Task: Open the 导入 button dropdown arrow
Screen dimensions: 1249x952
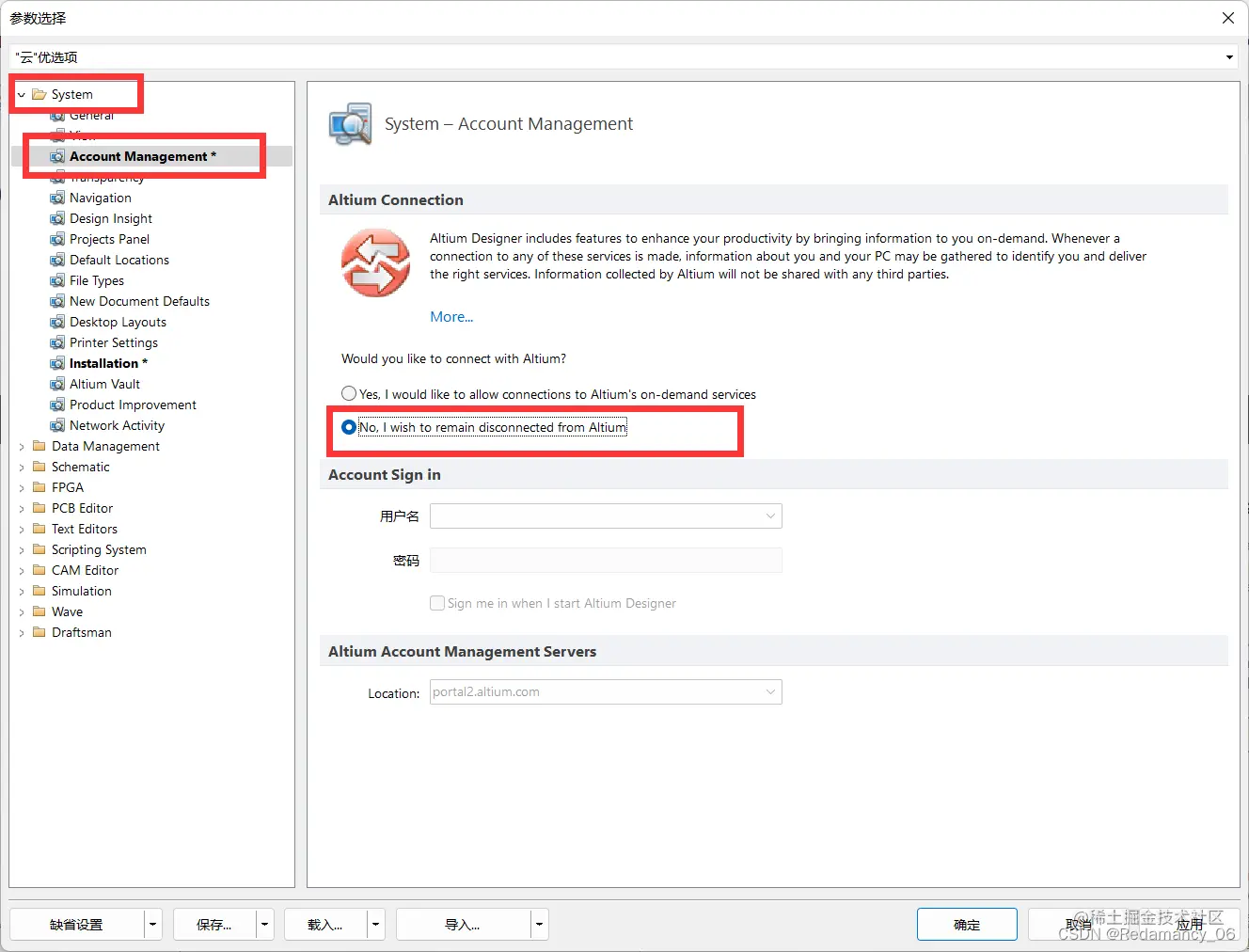Action: [x=539, y=925]
